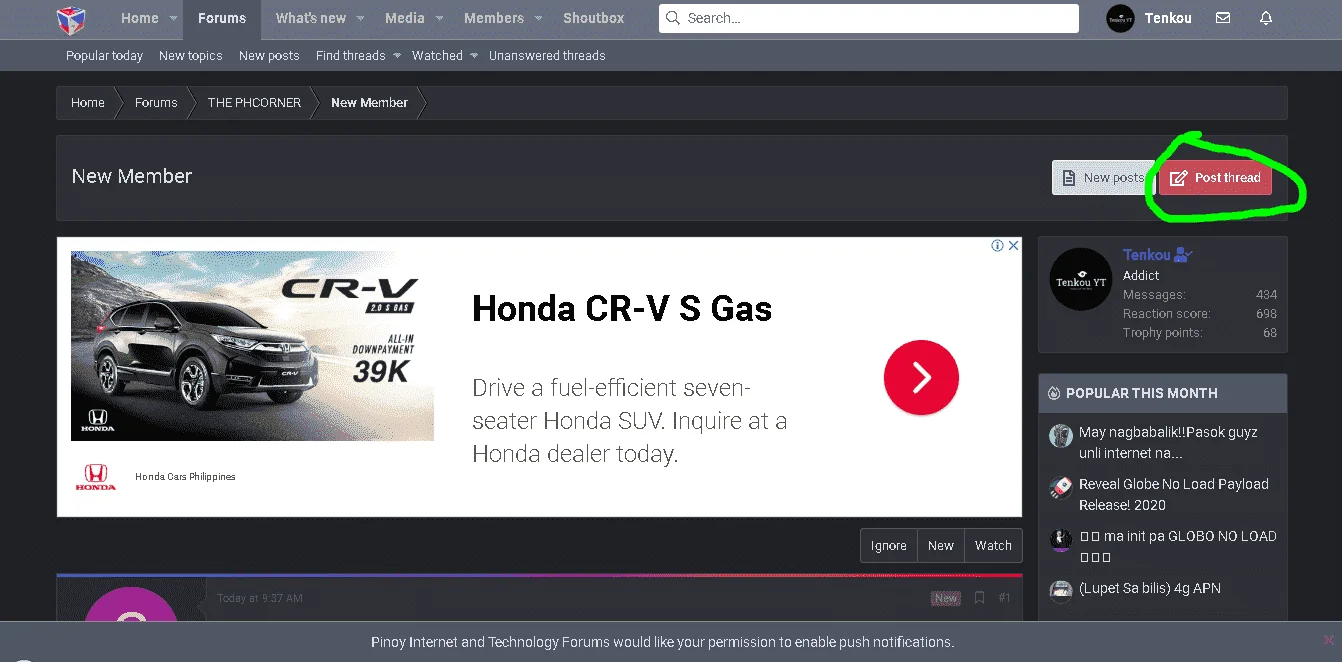Screen dimensions: 1342x662
Task: Click the New filter button
Action: tap(941, 546)
